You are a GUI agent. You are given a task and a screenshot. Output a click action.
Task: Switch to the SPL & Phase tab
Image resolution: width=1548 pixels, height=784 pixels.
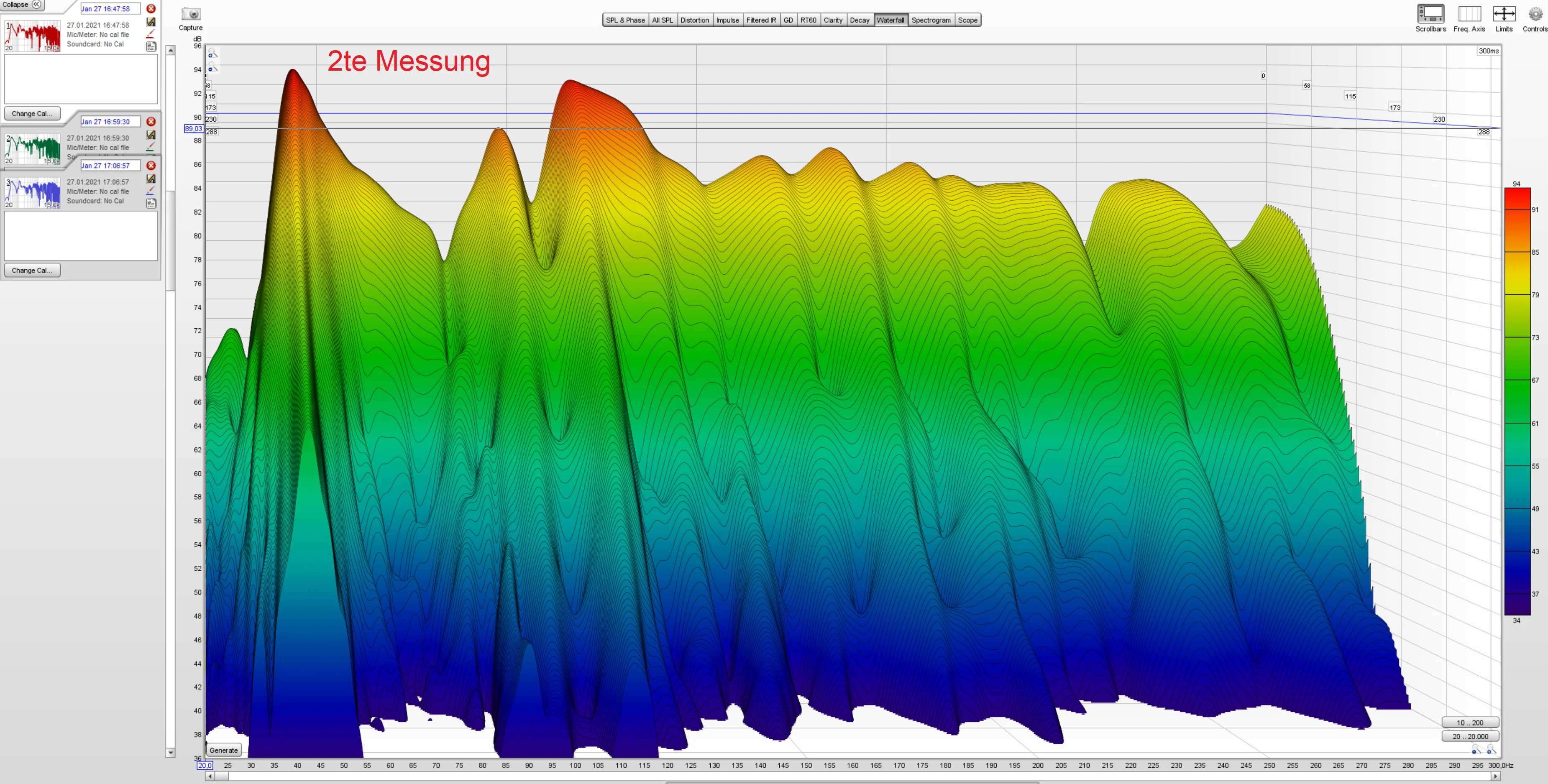tap(625, 20)
